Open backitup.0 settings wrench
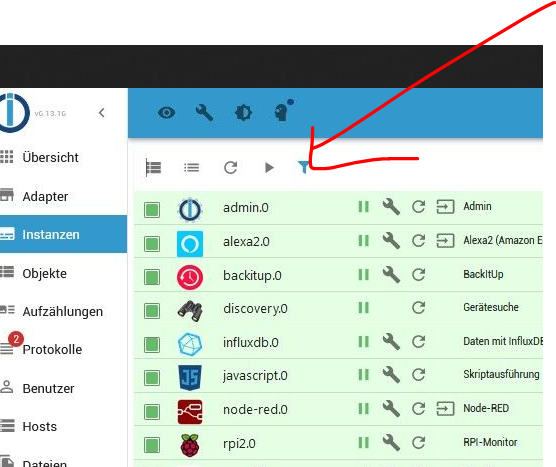Image resolution: width=556 pixels, height=467 pixels. point(391,274)
